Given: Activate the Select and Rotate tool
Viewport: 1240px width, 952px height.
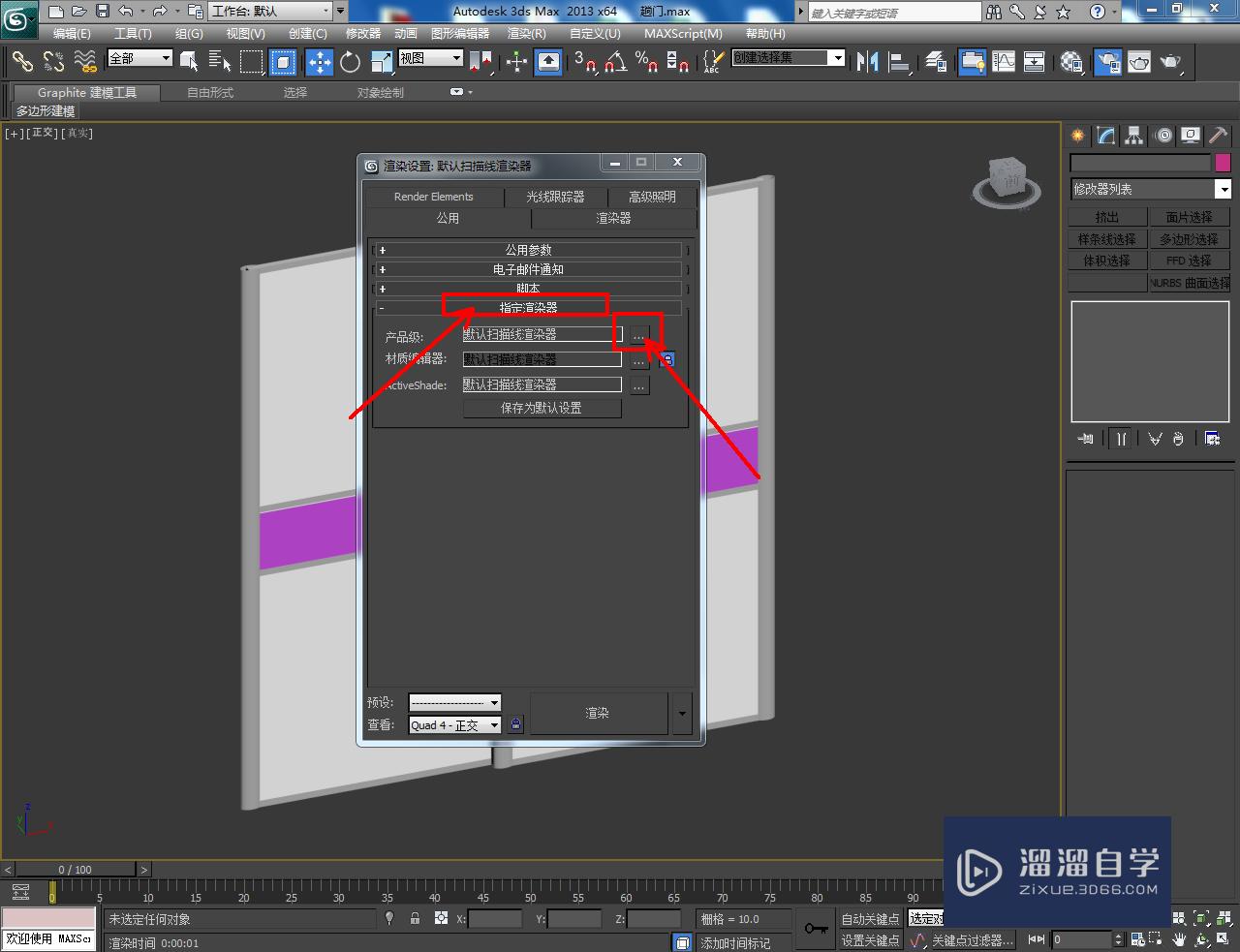Looking at the screenshot, I should tap(350, 62).
